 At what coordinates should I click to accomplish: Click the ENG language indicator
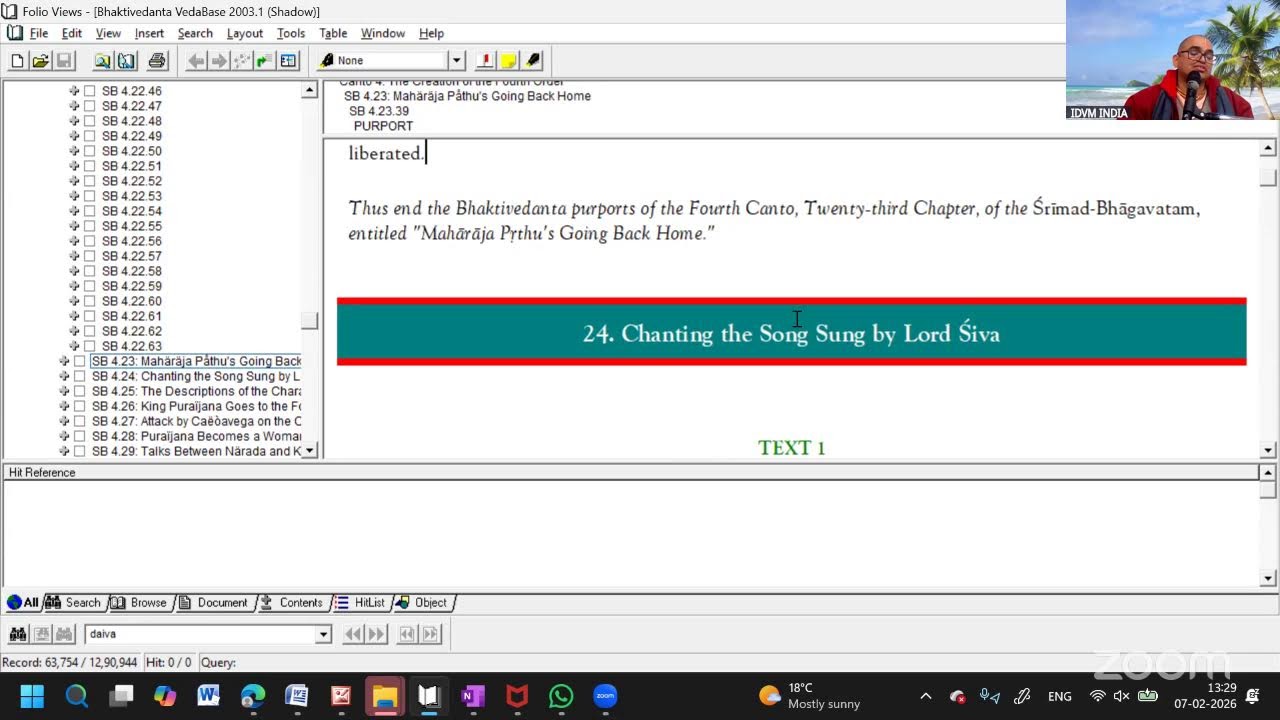click(x=1060, y=696)
